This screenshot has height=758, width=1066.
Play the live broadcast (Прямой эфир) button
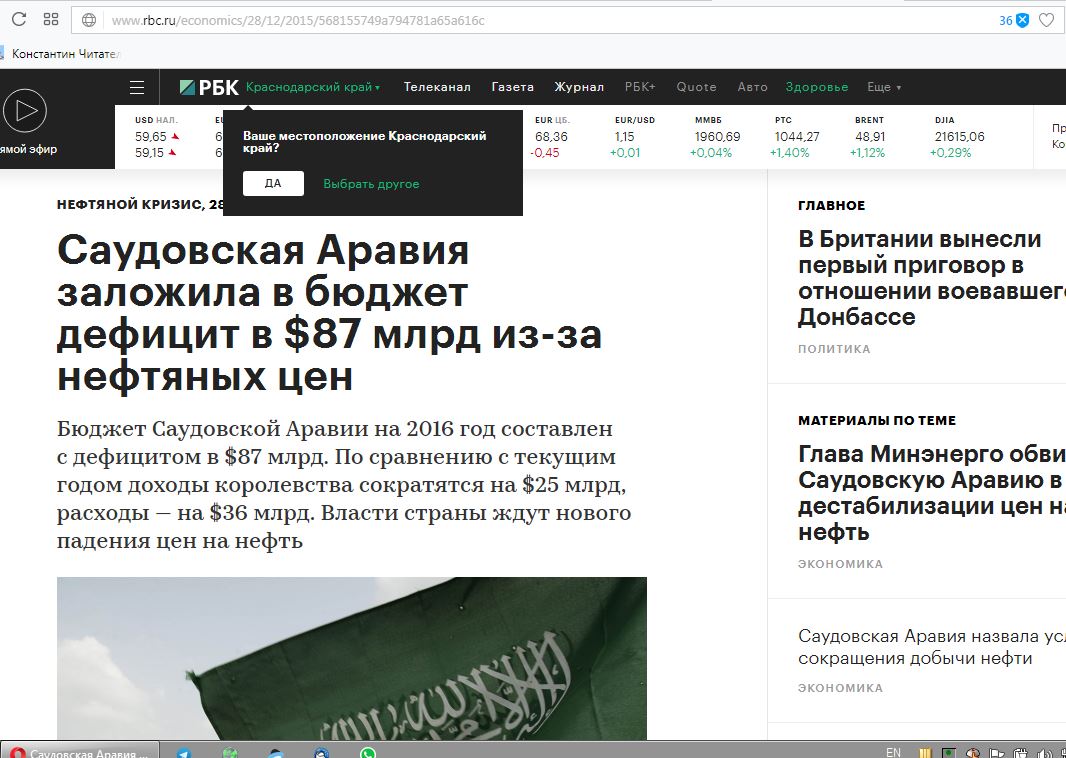[x=24, y=110]
